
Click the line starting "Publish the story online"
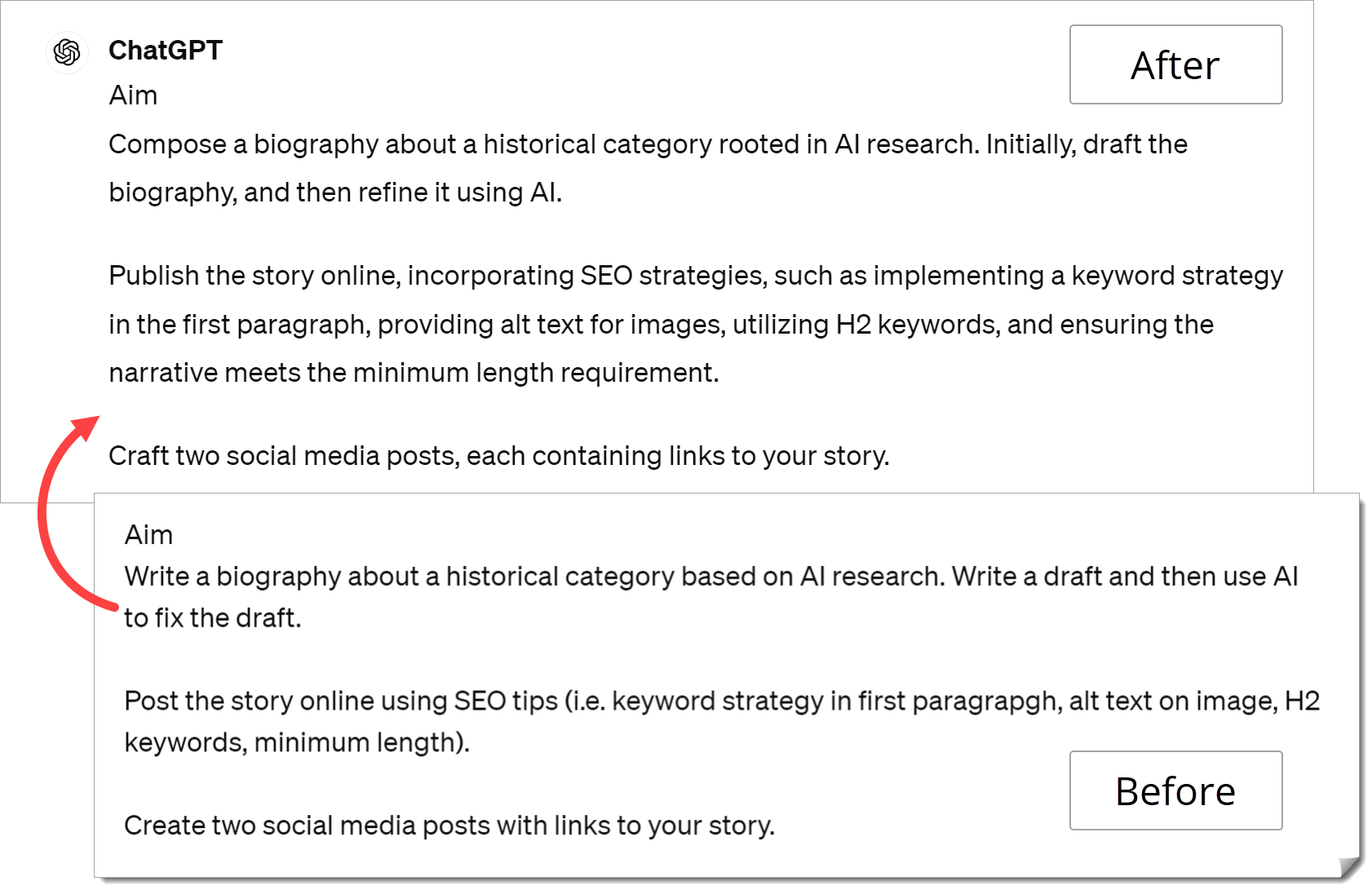696,276
